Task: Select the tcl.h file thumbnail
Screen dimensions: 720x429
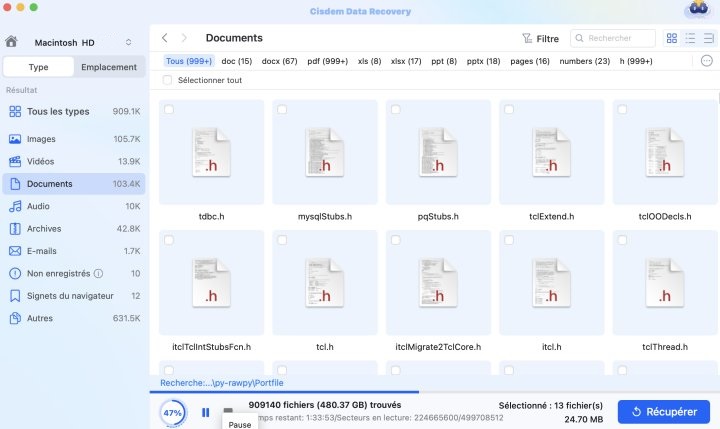Action: point(325,283)
